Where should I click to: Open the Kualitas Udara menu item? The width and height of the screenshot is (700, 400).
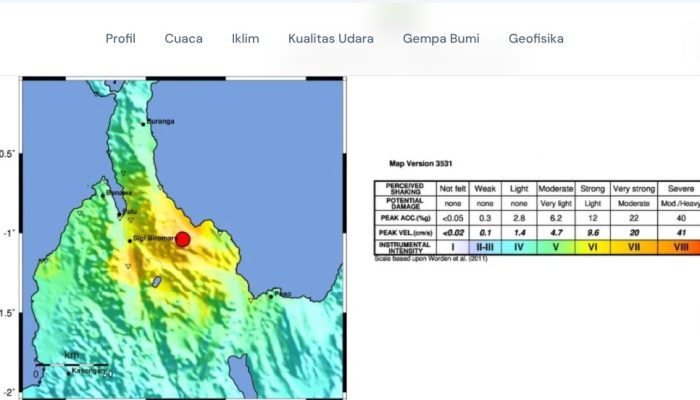tap(331, 39)
